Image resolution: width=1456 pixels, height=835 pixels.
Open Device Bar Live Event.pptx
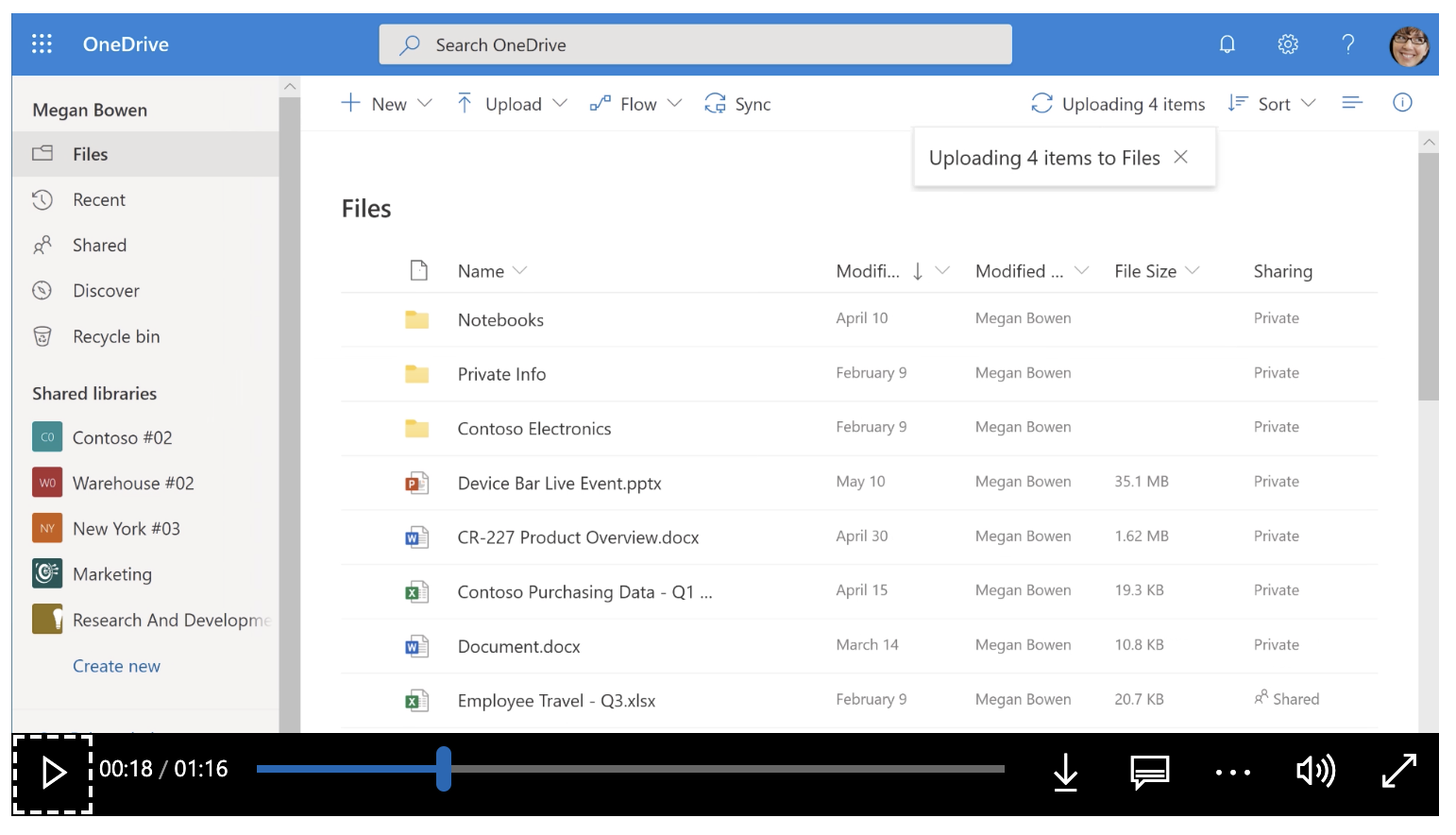559,484
